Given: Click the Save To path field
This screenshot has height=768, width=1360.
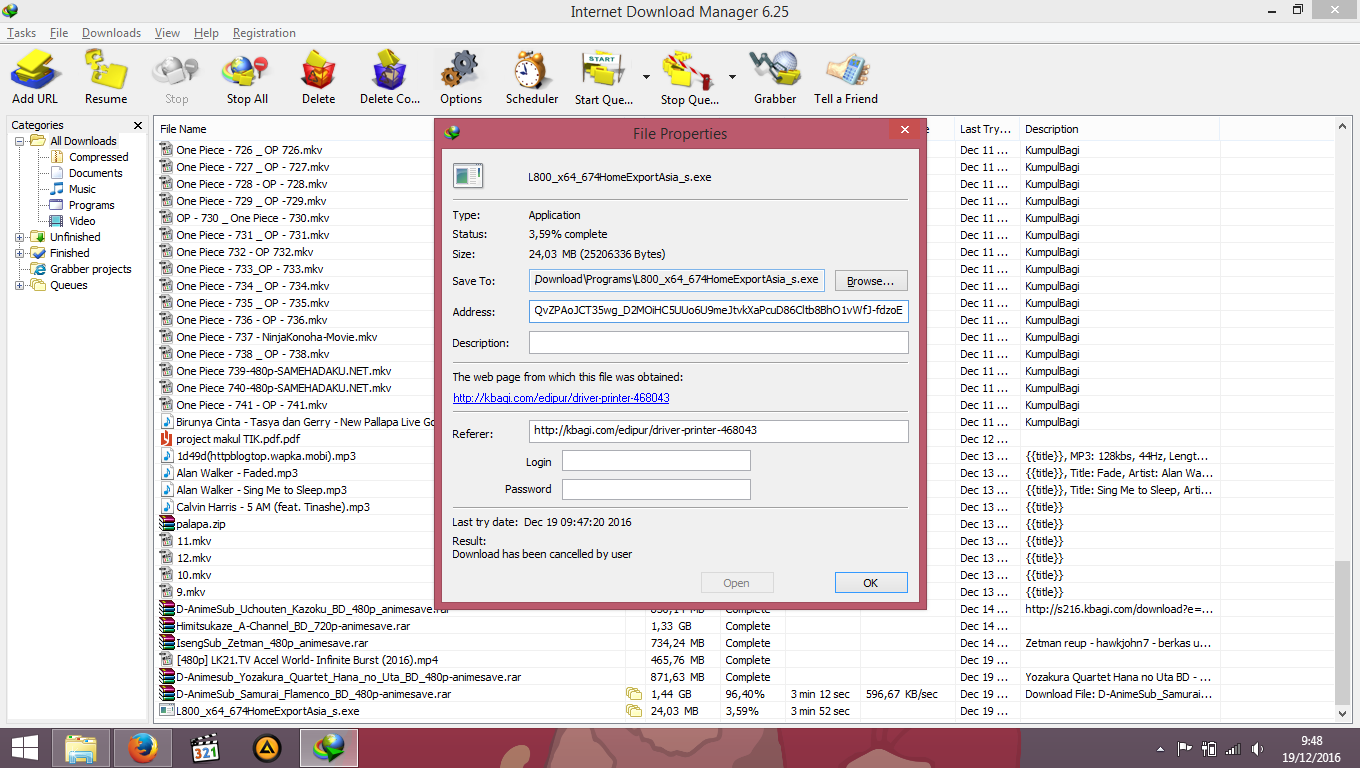Looking at the screenshot, I should click(x=677, y=280).
